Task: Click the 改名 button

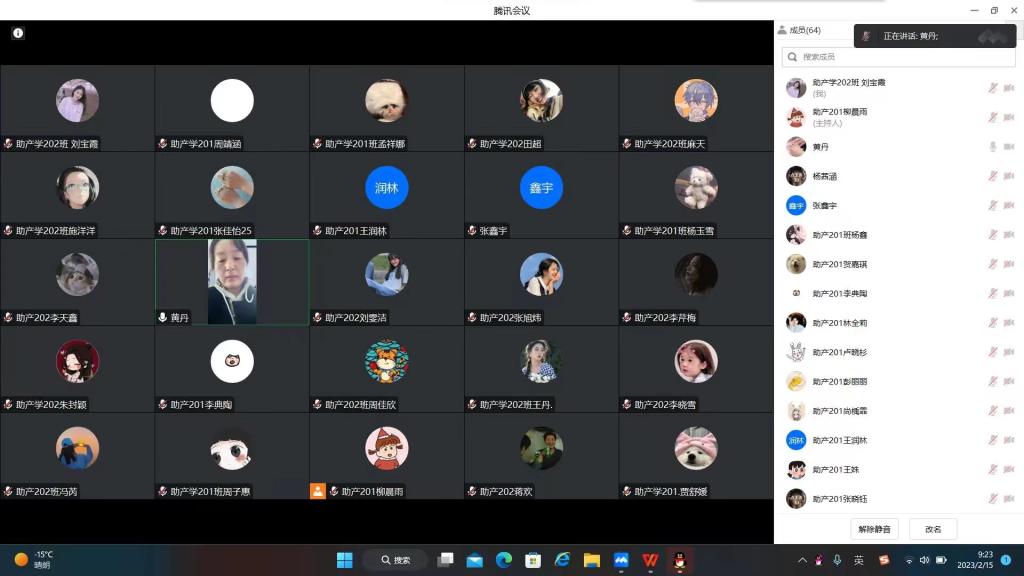Action: 933,529
